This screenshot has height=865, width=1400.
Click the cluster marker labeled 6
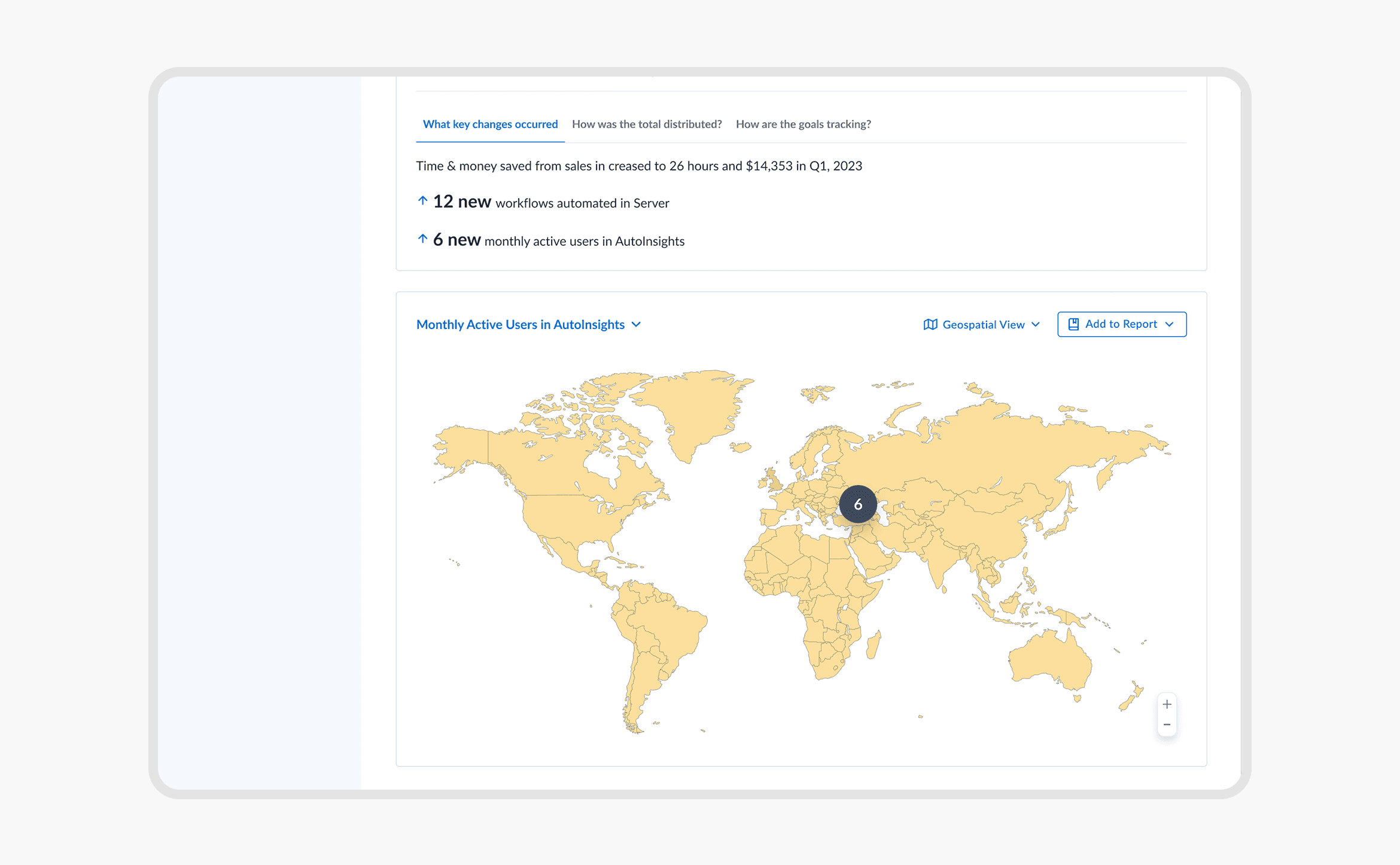point(857,504)
